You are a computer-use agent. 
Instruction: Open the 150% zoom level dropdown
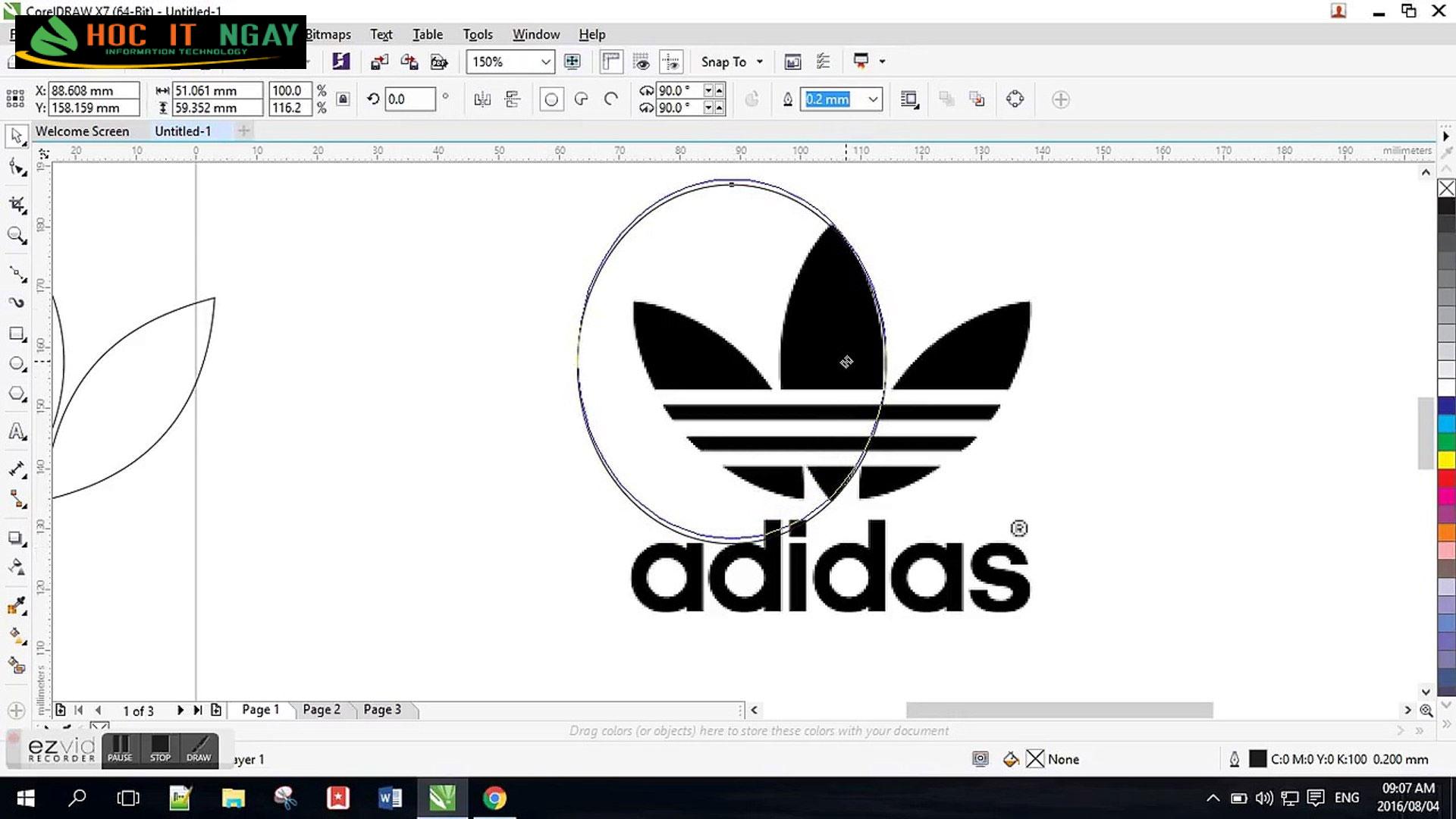[x=545, y=62]
